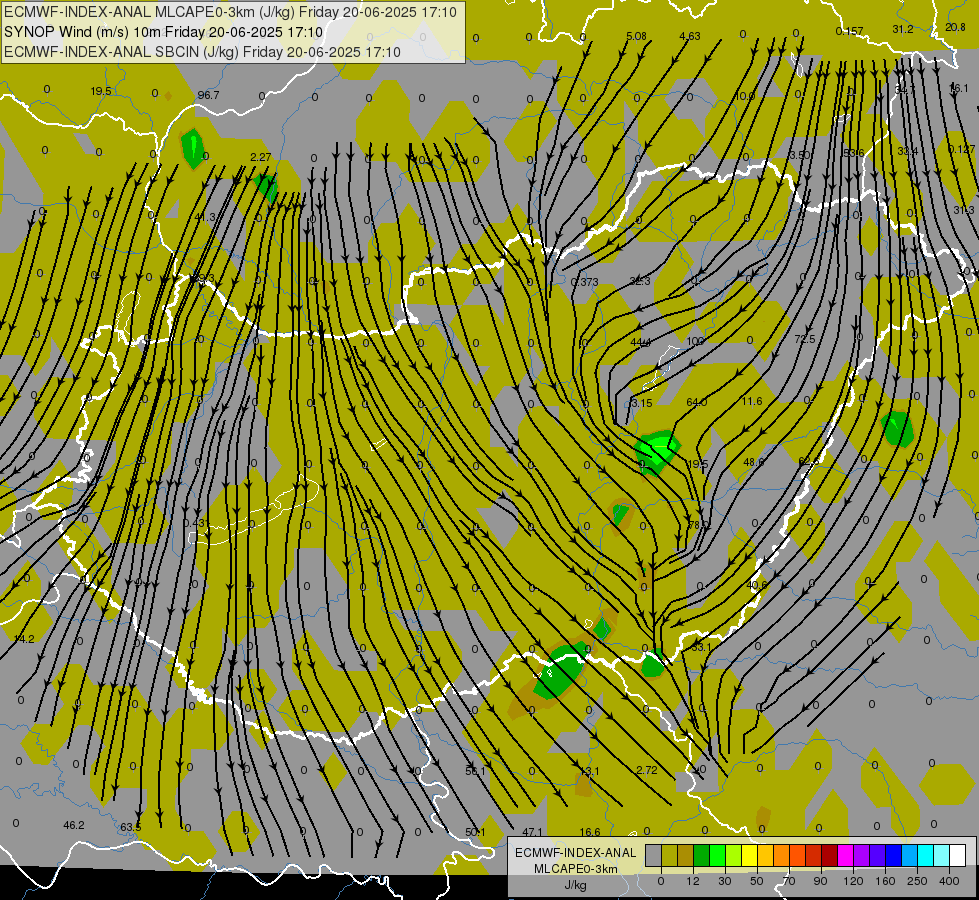Click the legend tick label 90
Image resolution: width=979 pixels, height=900 pixels.
[820, 881]
